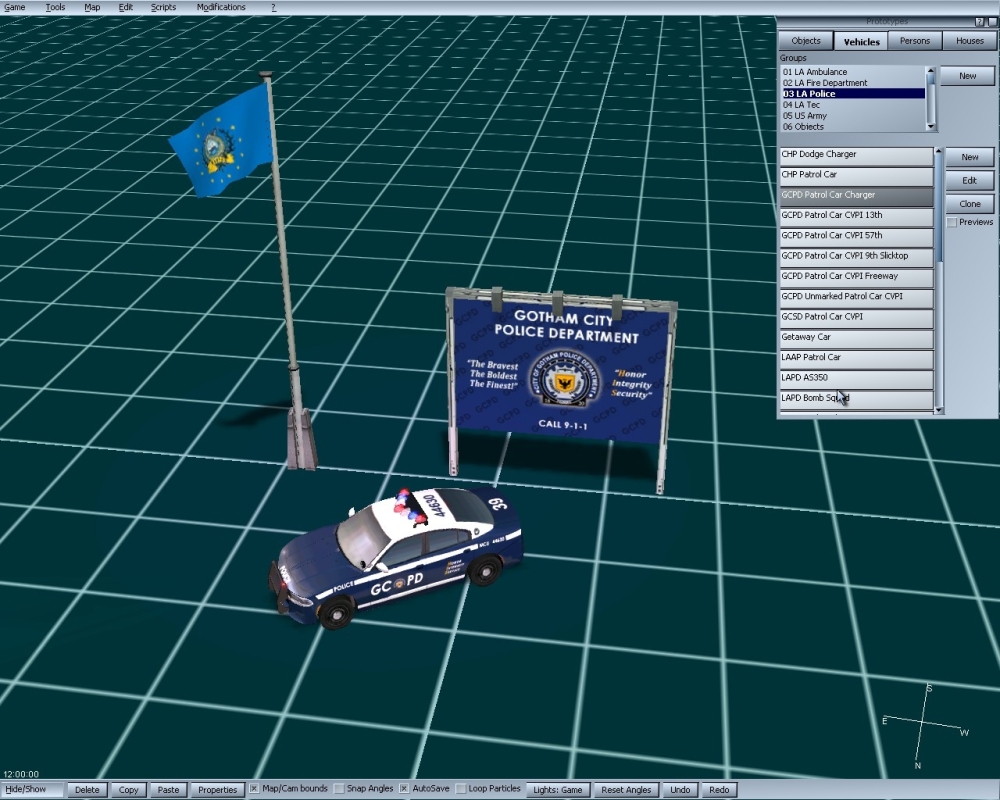Open the Tools menu

(55, 7)
